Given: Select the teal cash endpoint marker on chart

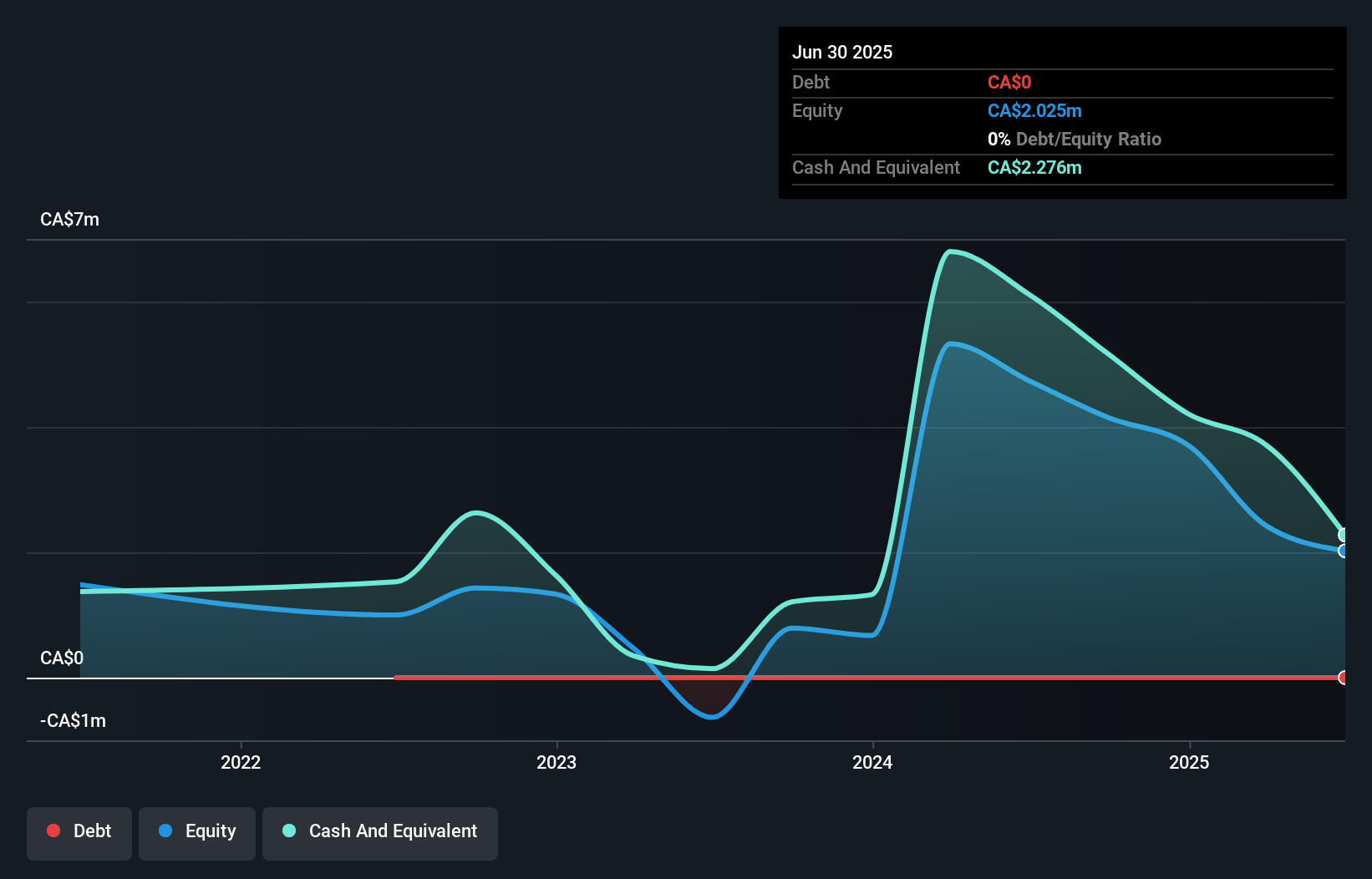Looking at the screenshot, I should point(1343,533).
